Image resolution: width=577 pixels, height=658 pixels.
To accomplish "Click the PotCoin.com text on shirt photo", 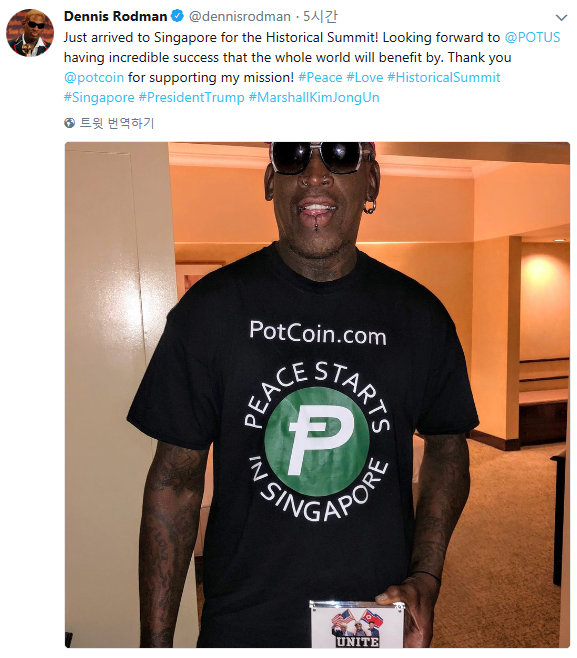I will 318,334.
